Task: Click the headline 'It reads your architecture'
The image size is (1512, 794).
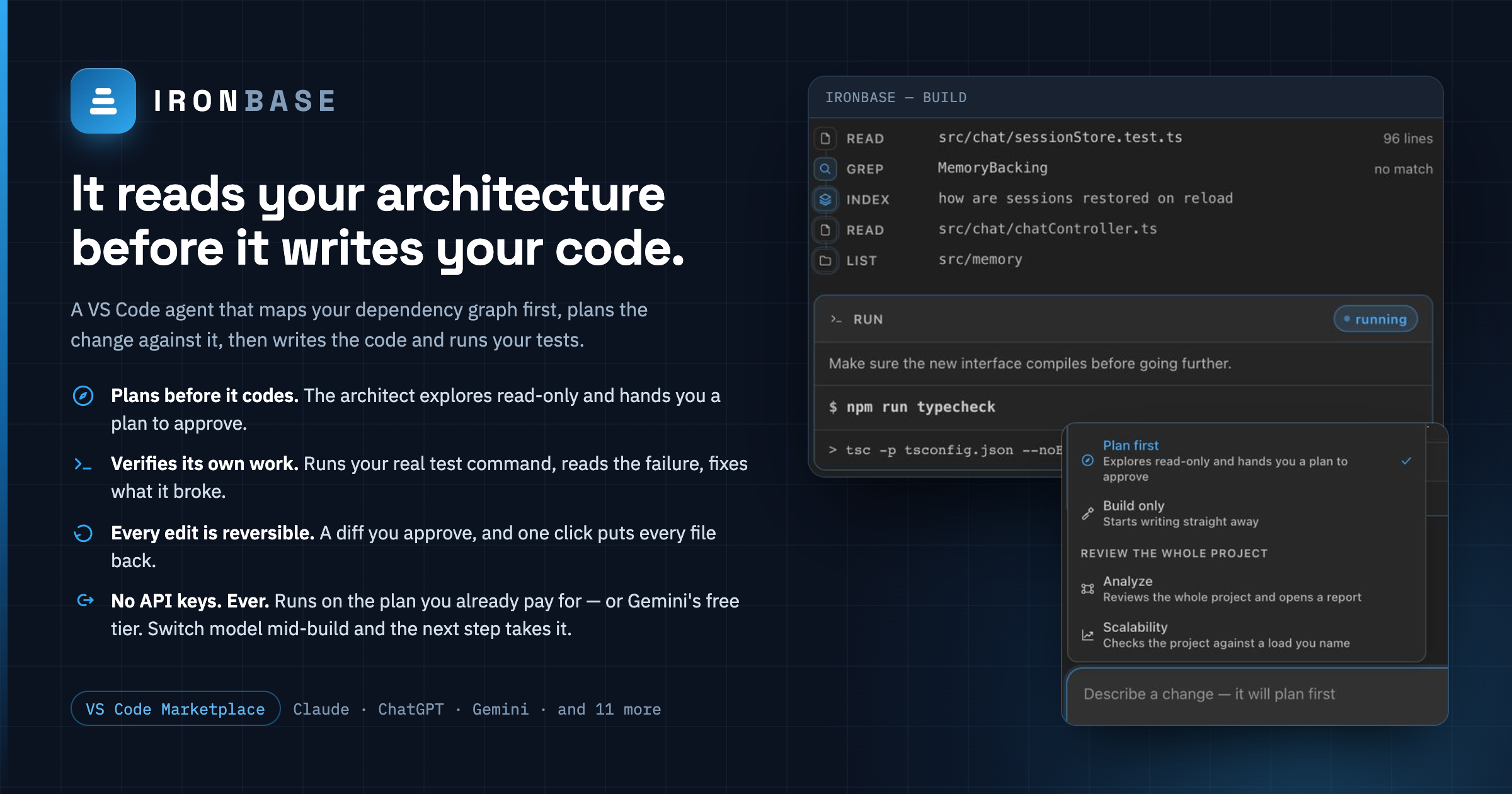Action: pos(368,193)
